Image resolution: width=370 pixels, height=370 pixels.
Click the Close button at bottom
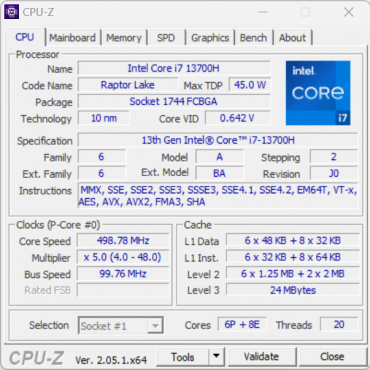pyautogui.click(x=332, y=356)
